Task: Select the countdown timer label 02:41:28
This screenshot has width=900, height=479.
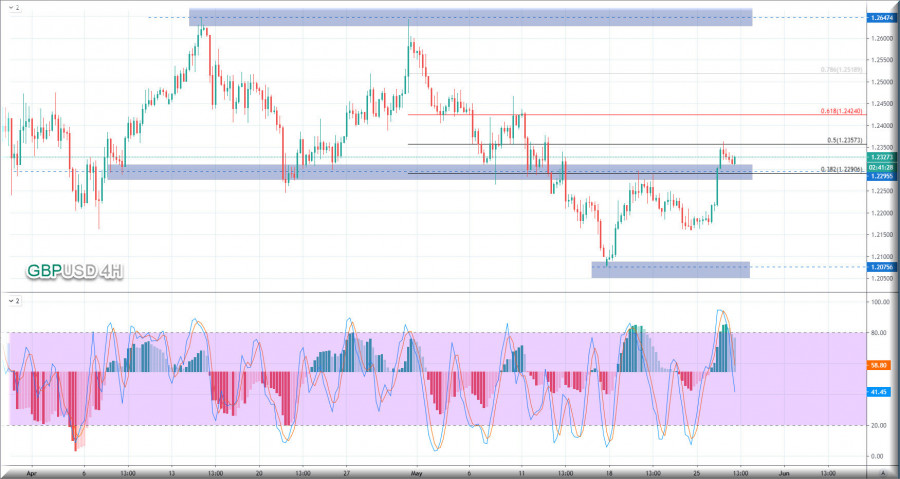Action: (880, 166)
